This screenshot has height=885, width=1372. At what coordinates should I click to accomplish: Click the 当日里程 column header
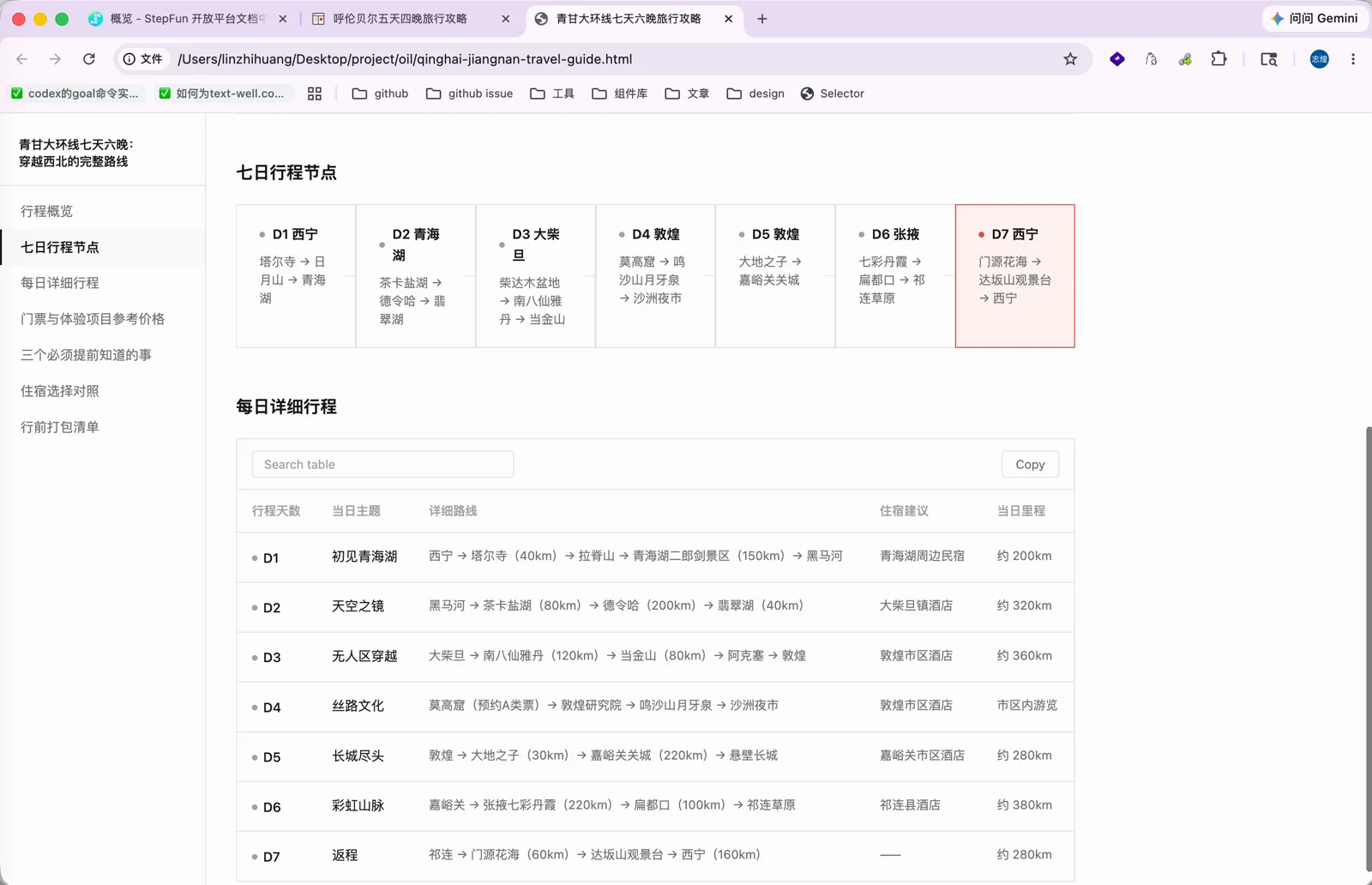[x=1021, y=511]
